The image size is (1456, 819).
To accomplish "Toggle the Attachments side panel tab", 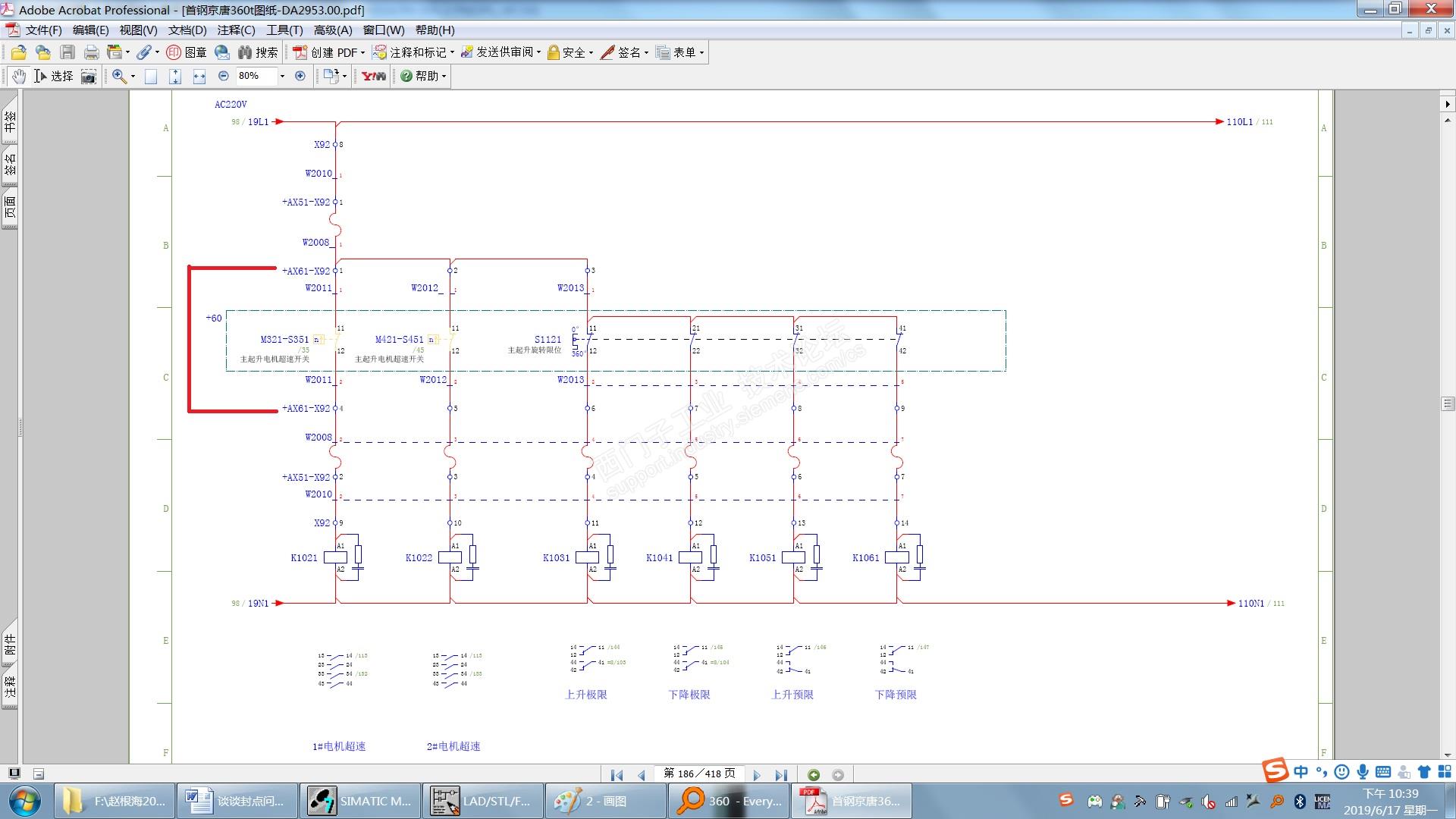I will point(10,645).
